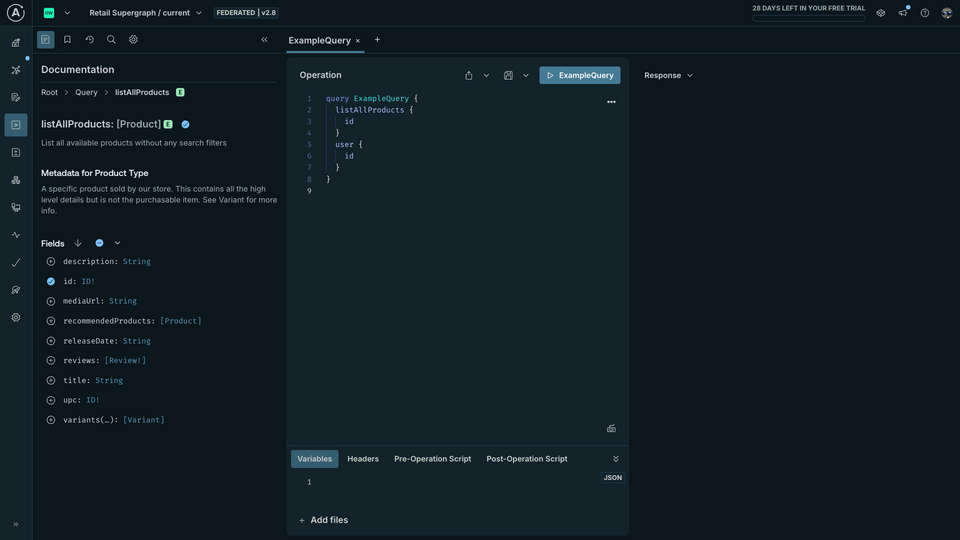Add the upc field to query
Viewport: 960px width, 540px height.
click(51, 400)
